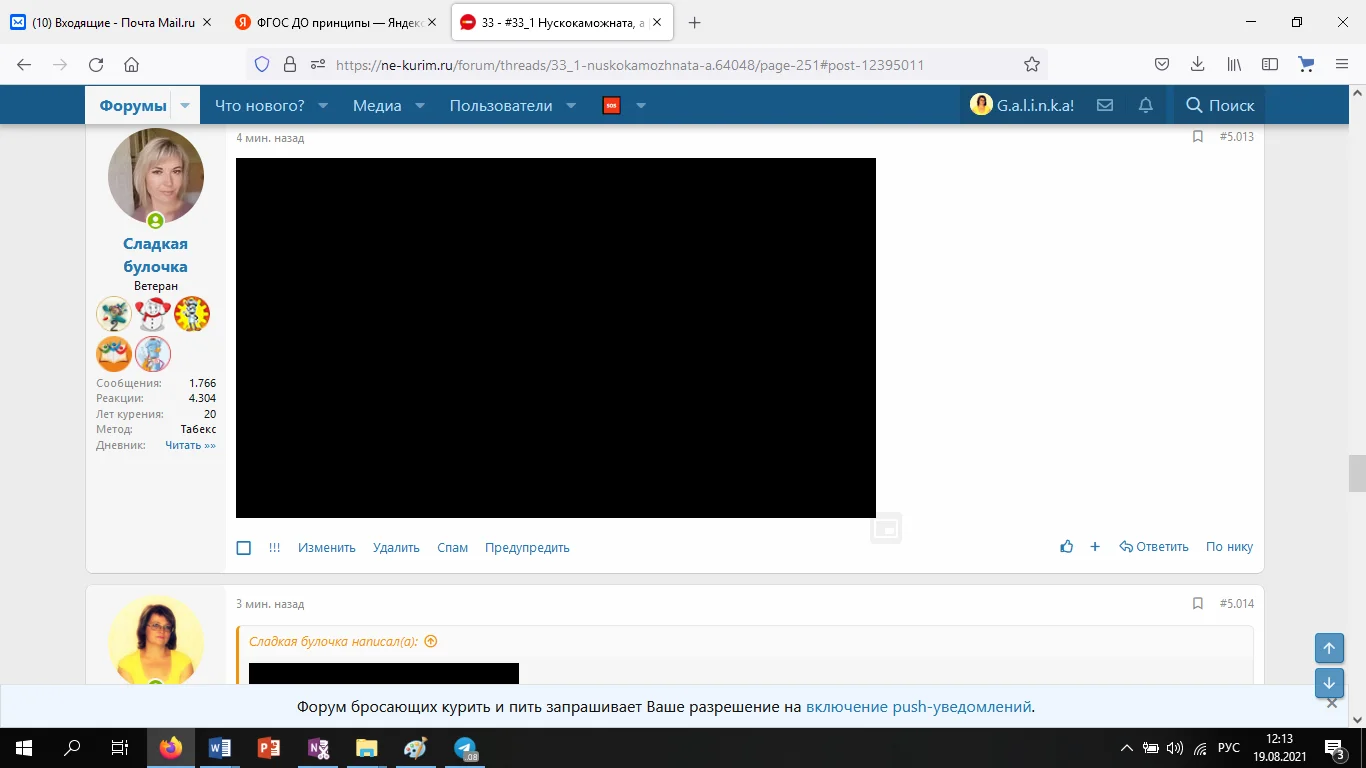This screenshot has width=1366, height=768.
Task: Open the alerts bell icon
Action: click(1145, 104)
